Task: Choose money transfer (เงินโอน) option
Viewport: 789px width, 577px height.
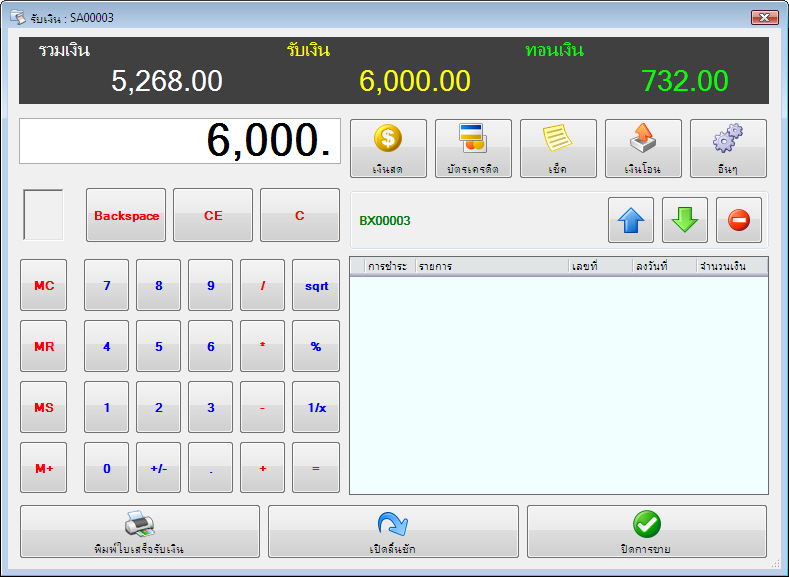Action: 643,148
